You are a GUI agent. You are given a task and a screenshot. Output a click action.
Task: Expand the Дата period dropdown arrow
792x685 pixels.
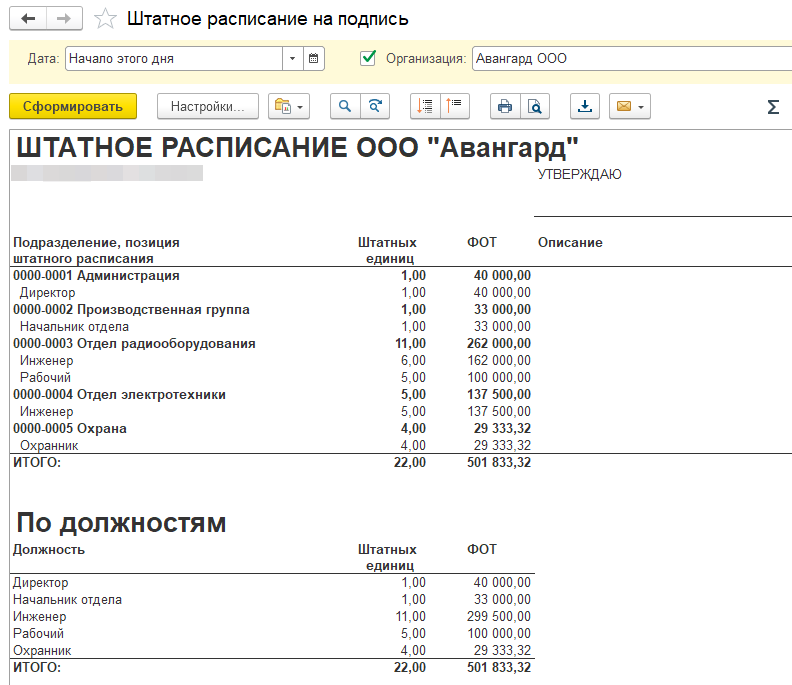click(292, 59)
